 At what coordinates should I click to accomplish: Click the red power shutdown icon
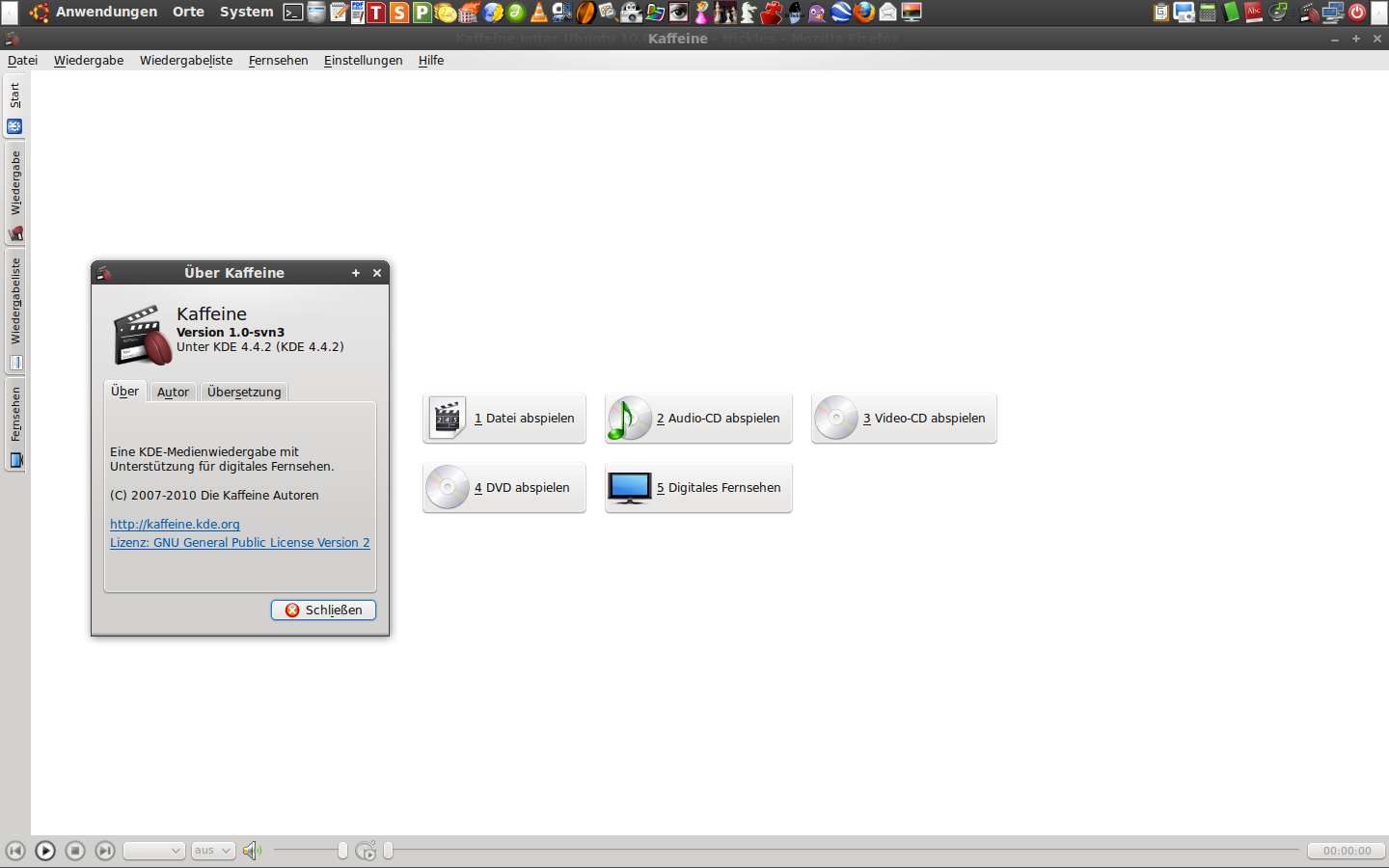1357,13
